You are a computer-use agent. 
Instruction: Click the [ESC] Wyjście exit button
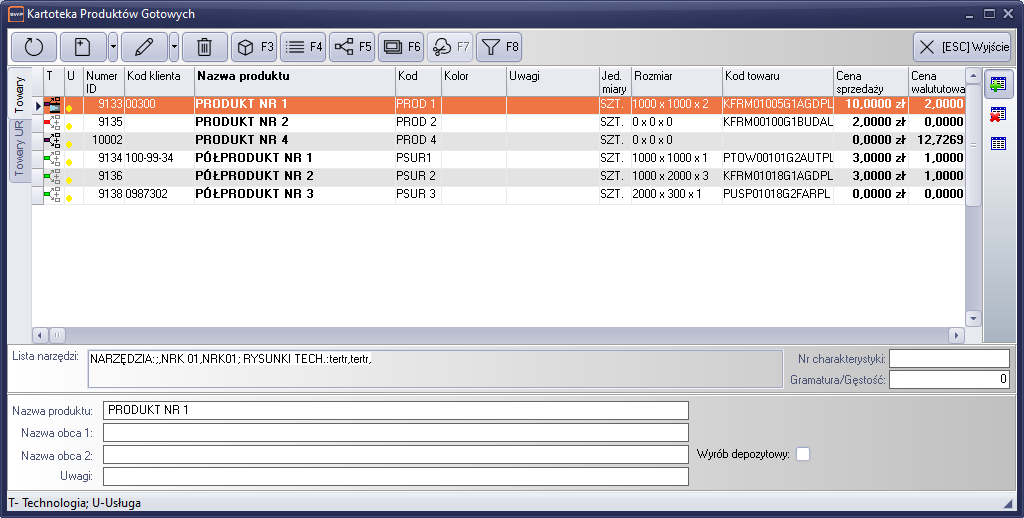coord(961,46)
